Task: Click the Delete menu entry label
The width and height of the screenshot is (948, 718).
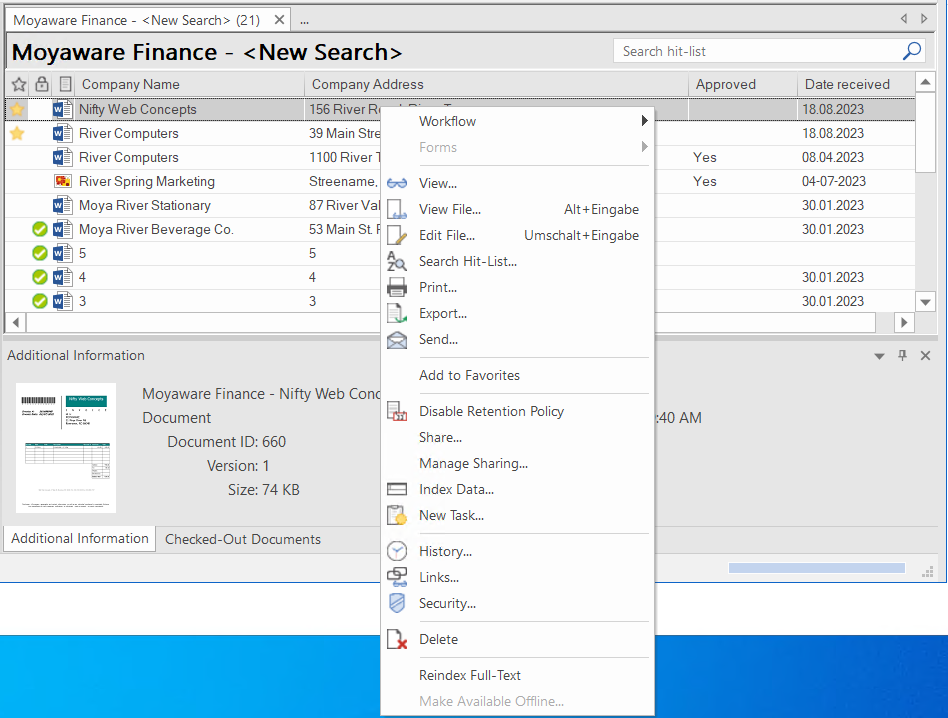Action: click(x=438, y=639)
